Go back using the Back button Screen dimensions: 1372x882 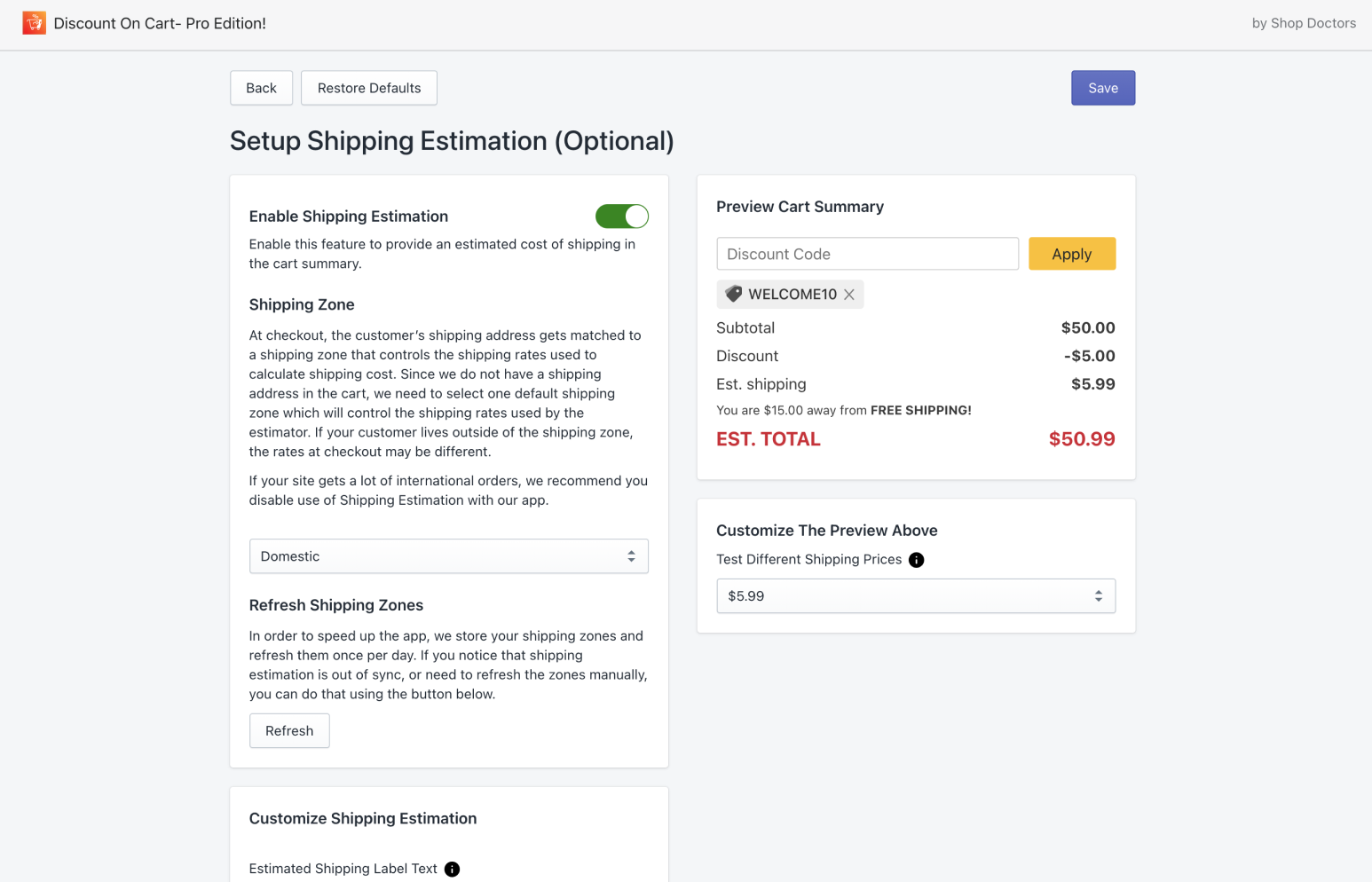[x=261, y=88]
